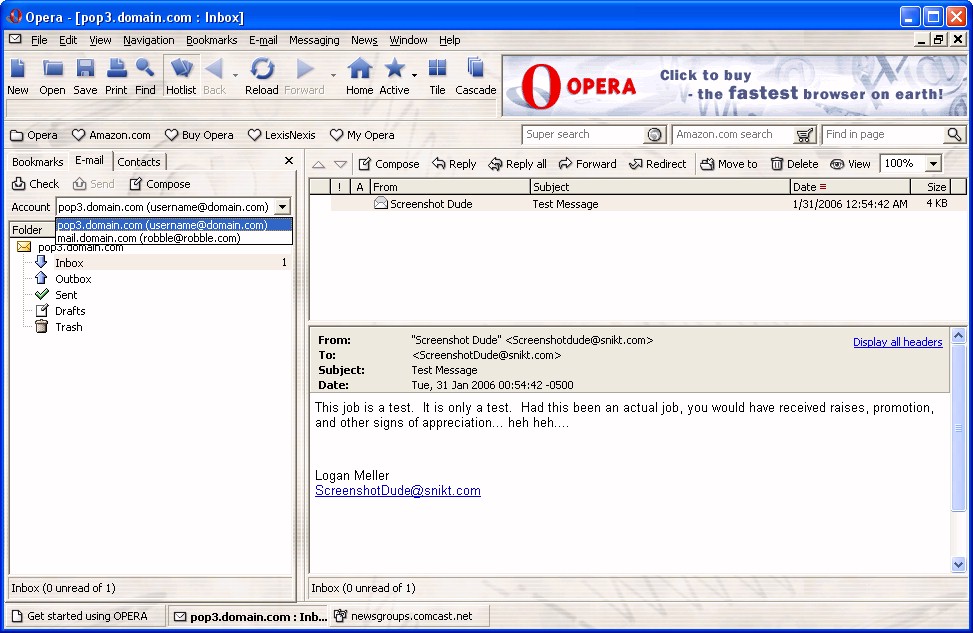Select the Test Message email row

(639, 204)
